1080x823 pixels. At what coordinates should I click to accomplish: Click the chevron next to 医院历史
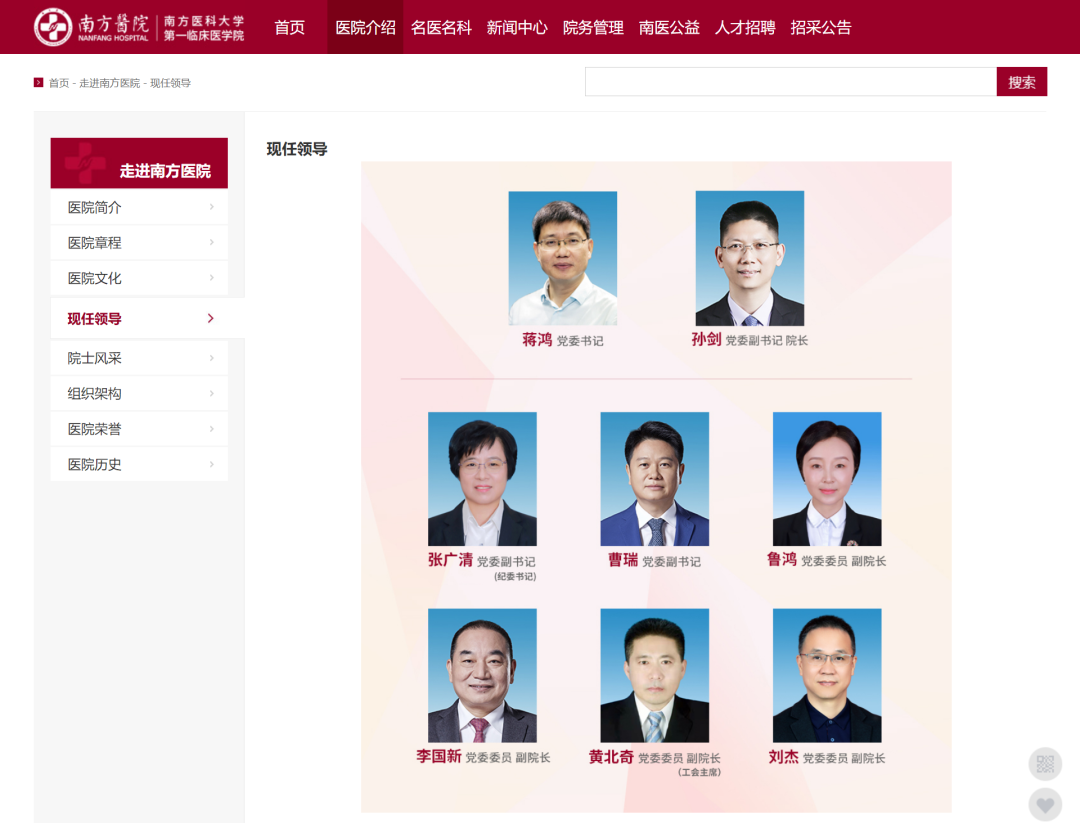(211, 464)
